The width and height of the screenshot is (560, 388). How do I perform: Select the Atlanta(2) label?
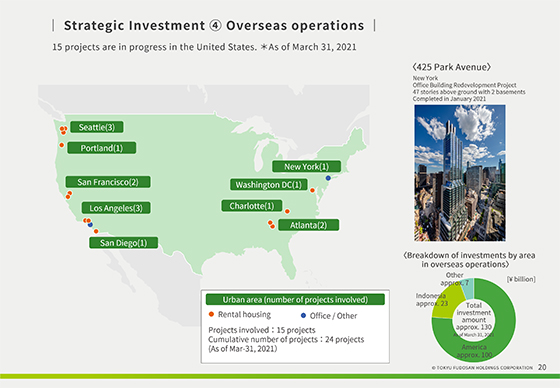[x=309, y=225]
